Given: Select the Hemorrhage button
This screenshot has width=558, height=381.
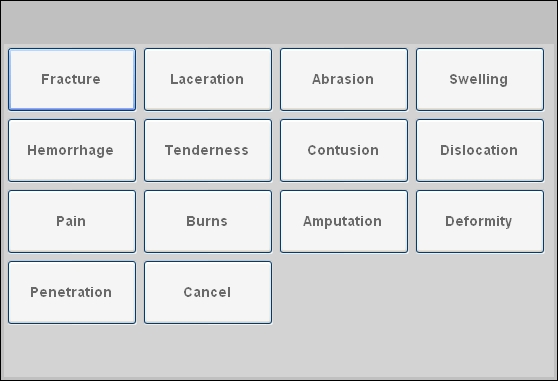Looking at the screenshot, I should [72, 150].
